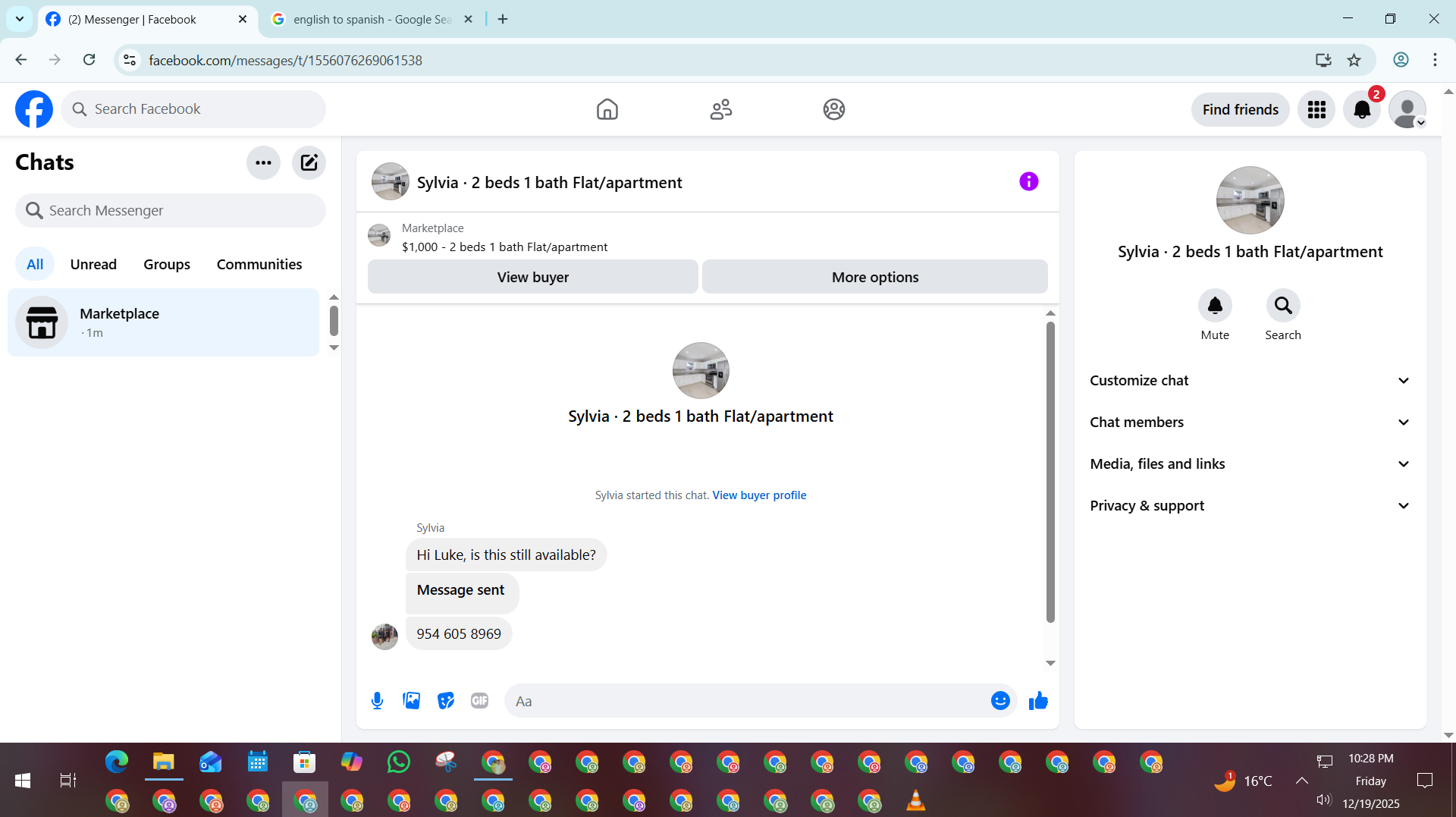Viewport: 1456px width, 817px height.
Task: Attach a file using the photo icon
Action: click(x=412, y=701)
